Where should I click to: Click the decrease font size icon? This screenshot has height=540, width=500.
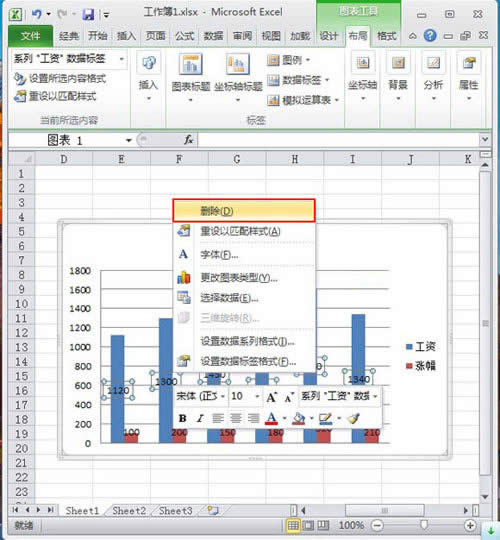click(x=289, y=397)
